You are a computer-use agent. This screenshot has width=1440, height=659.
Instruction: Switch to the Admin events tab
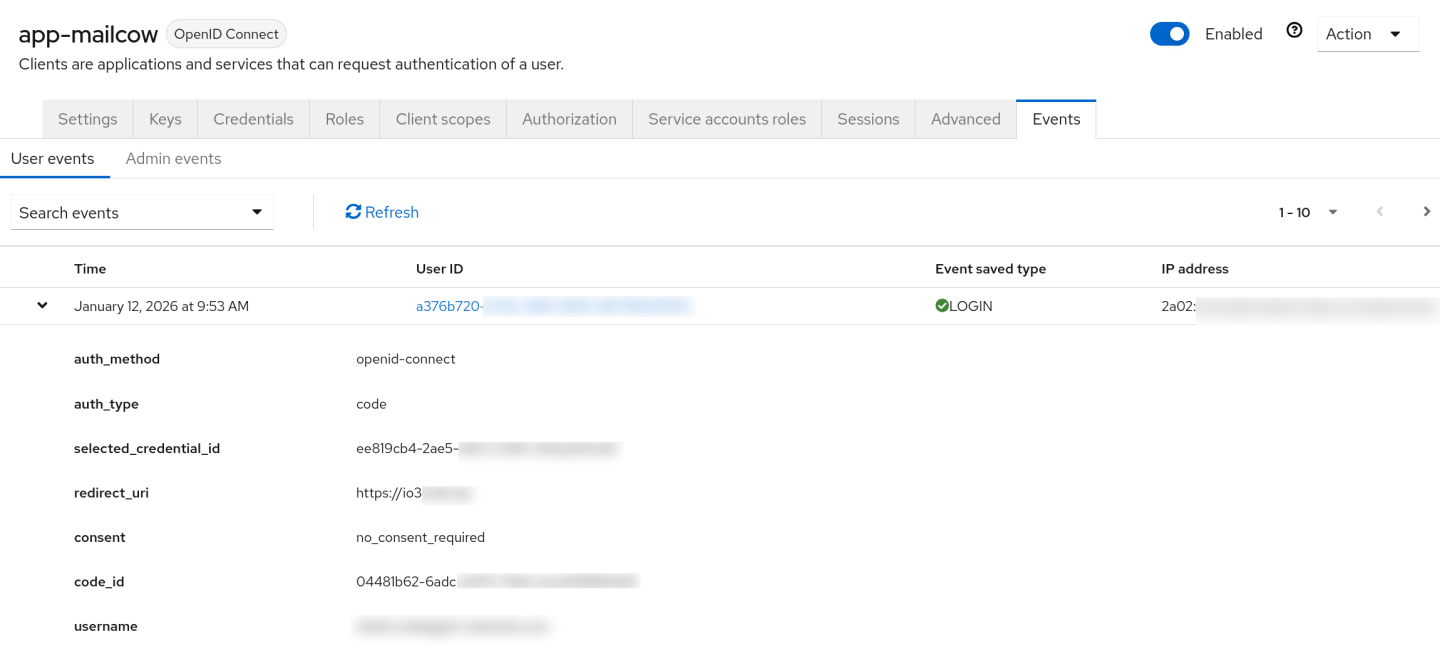click(x=173, y=158)
